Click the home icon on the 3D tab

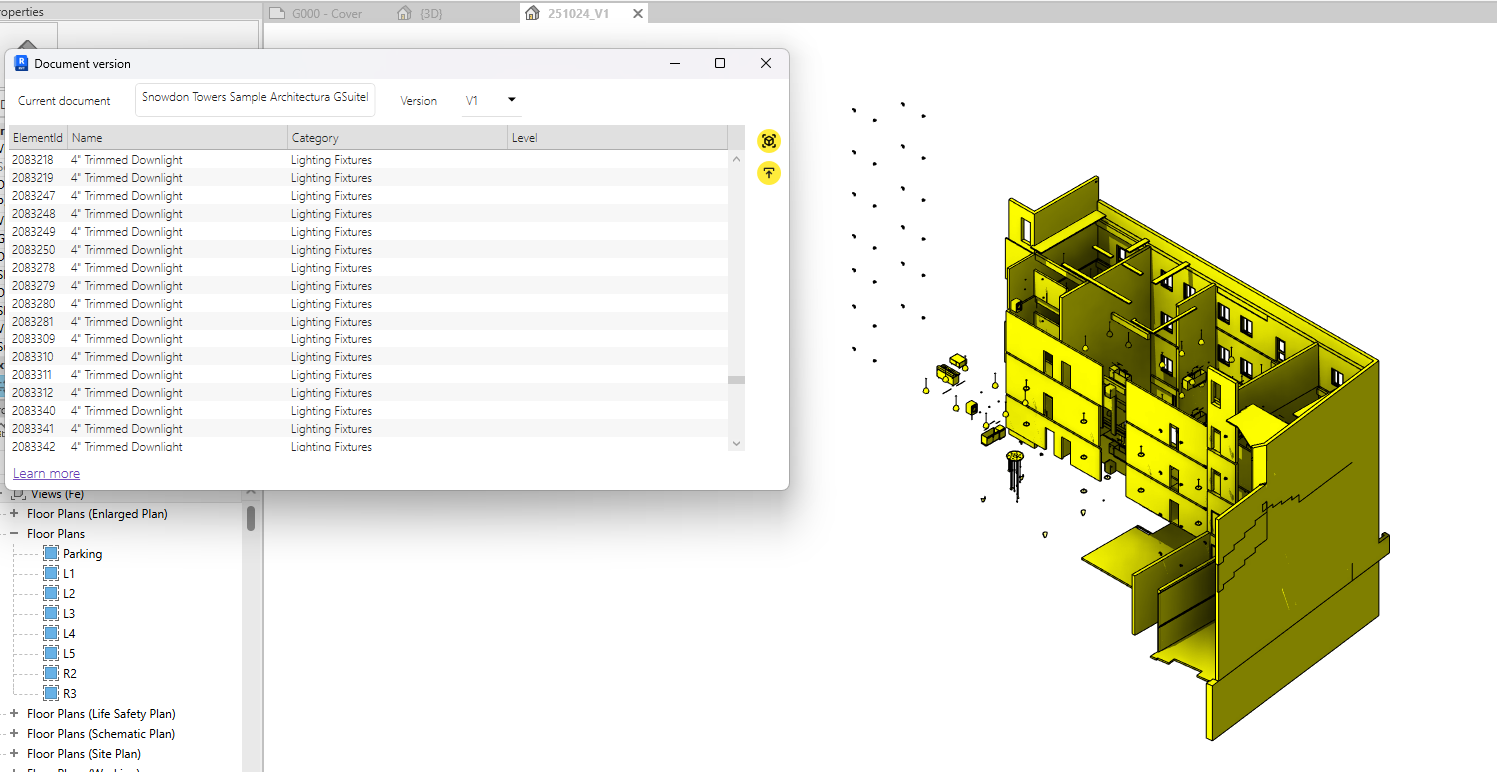(404, 13)
